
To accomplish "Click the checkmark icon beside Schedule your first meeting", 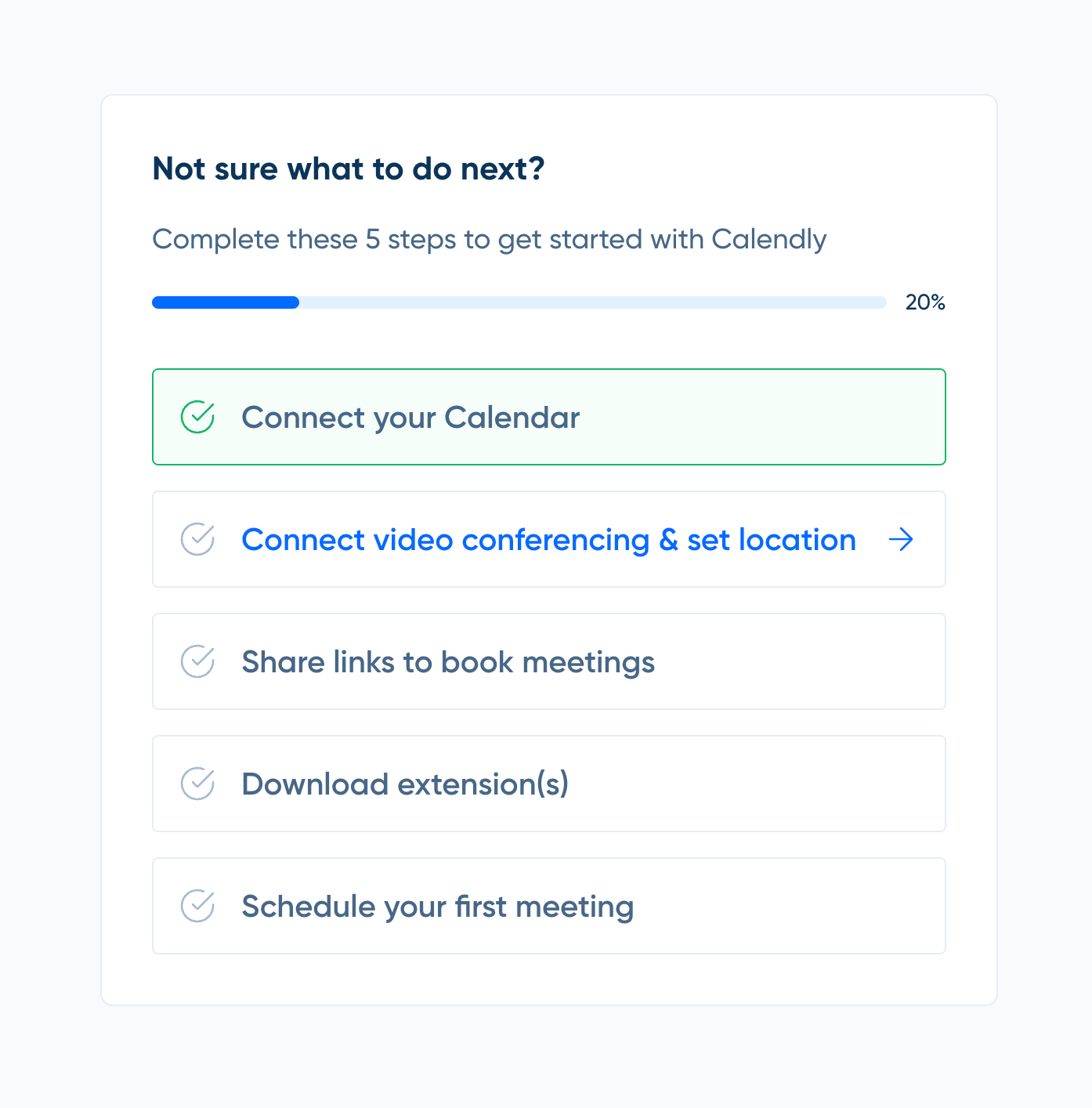I will click(197, 906).
